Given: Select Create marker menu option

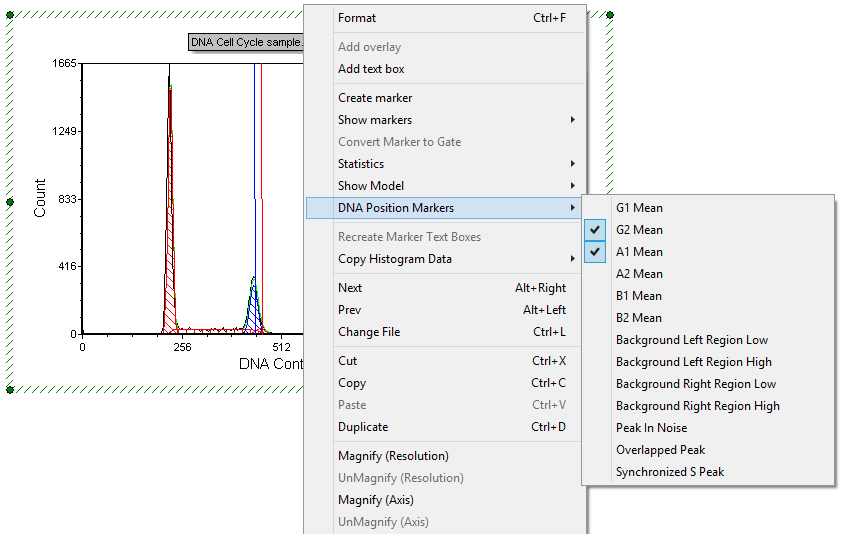Looking at the screenshot, I should coord(375,98).
